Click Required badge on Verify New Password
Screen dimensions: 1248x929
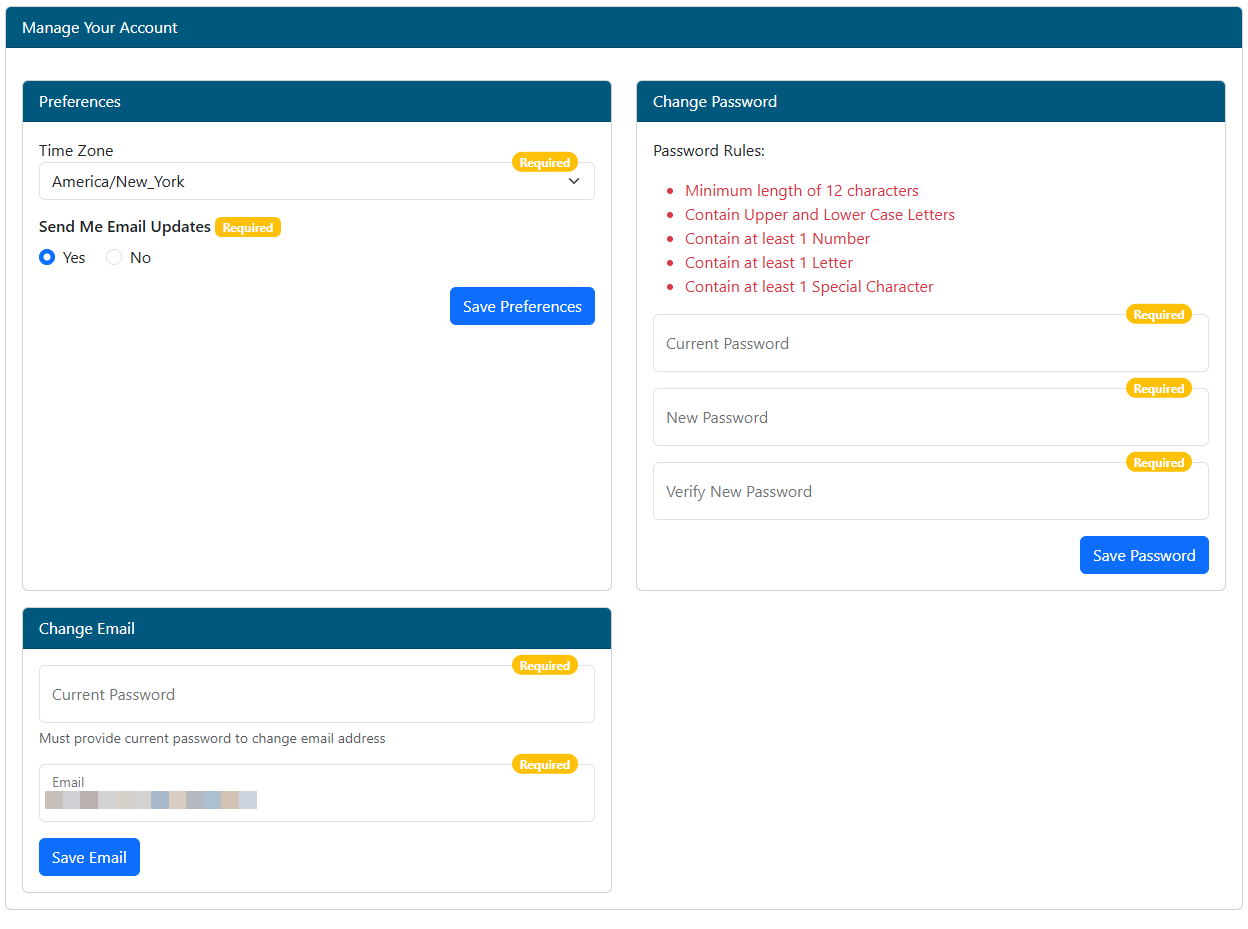[x=1158, y=463]
